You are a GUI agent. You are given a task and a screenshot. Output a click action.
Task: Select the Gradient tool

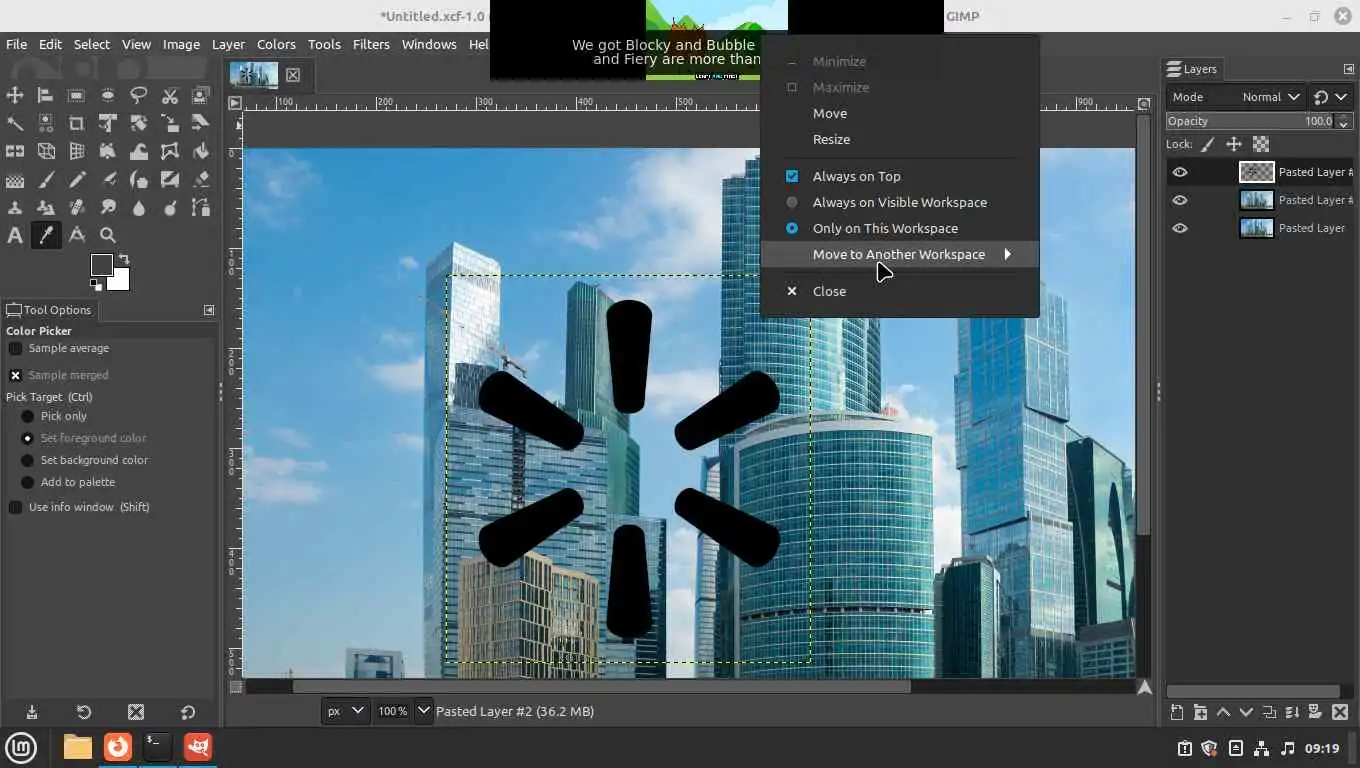(15, 180)
